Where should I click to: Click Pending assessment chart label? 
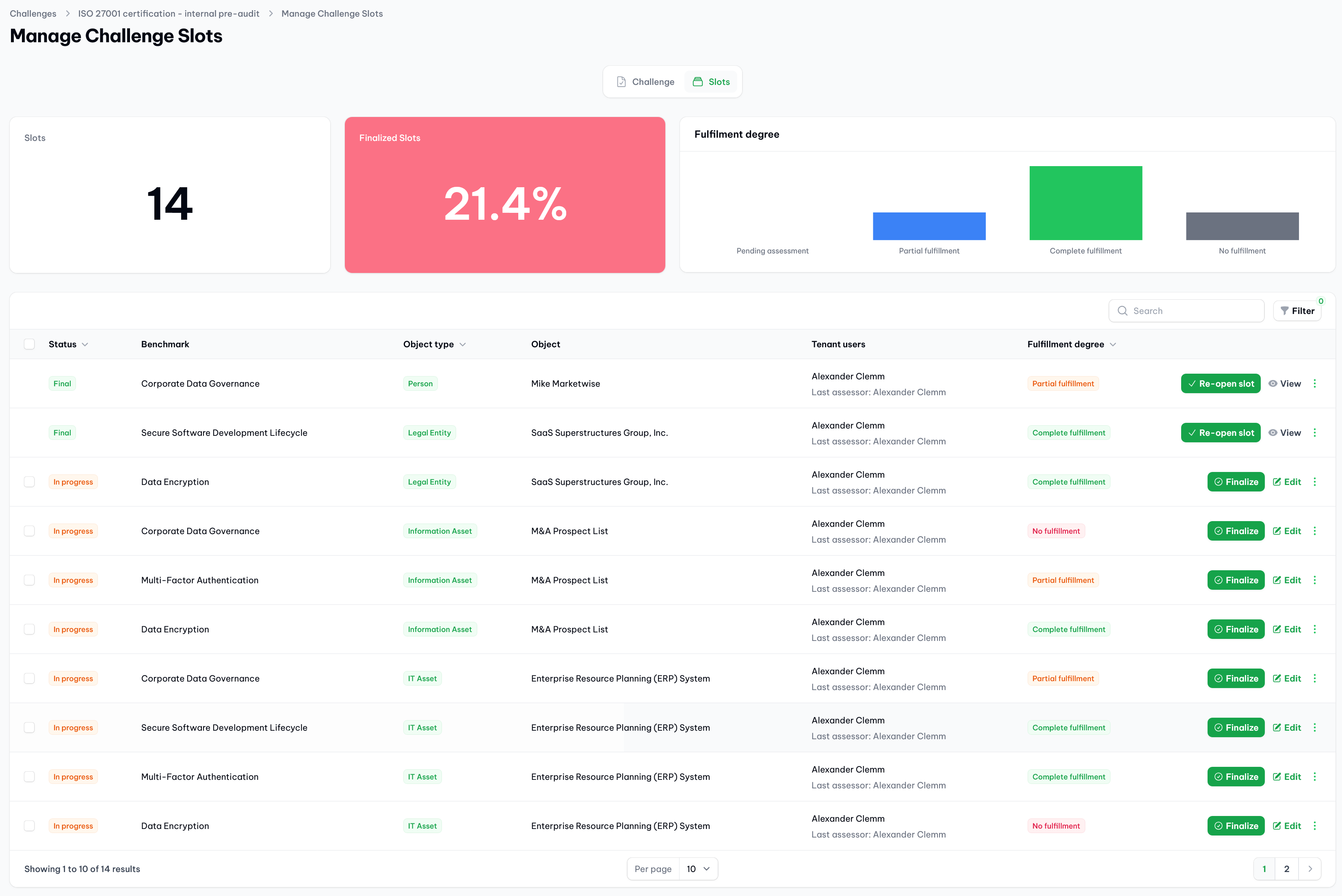(773, 251)
